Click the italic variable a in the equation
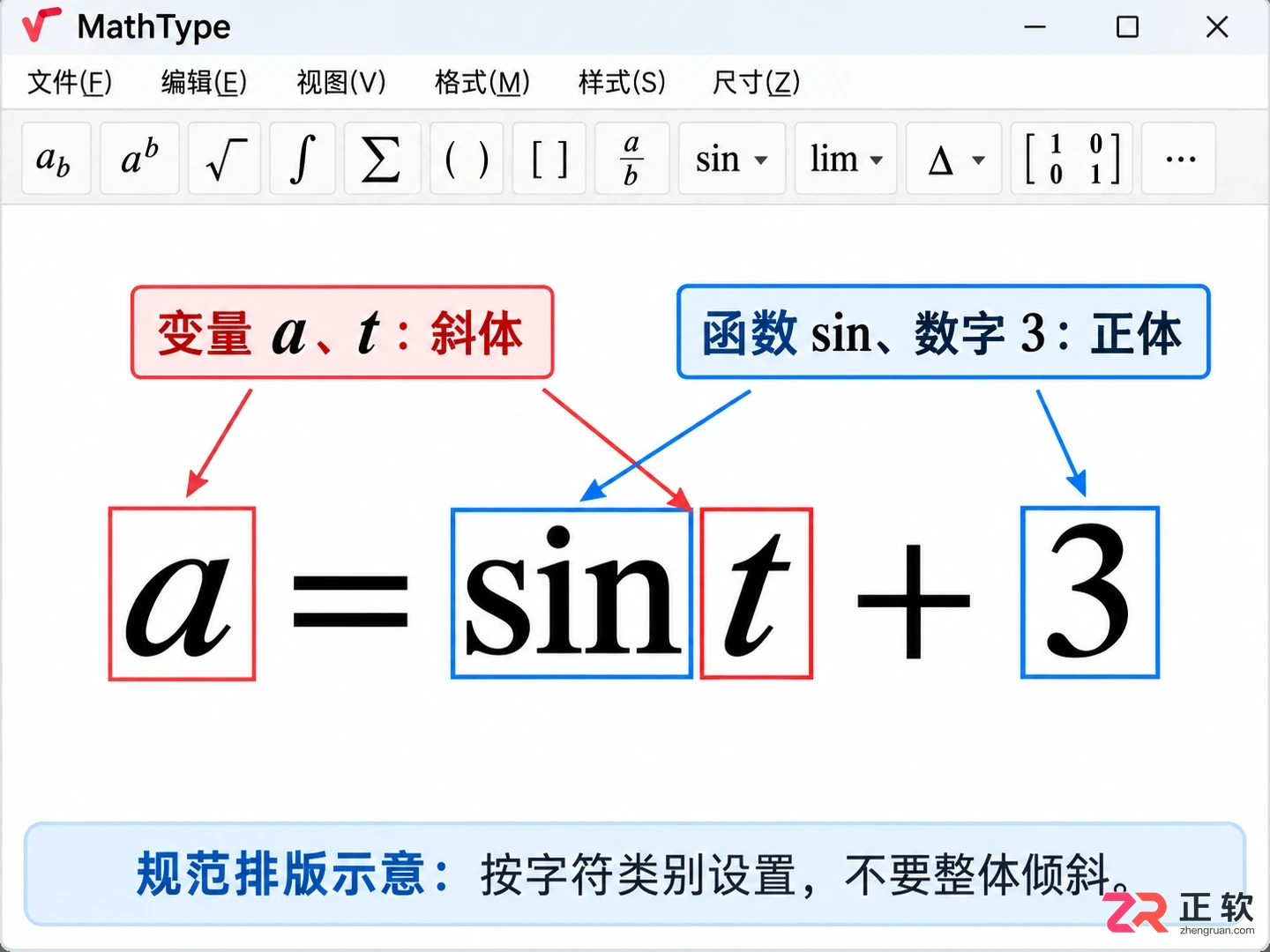 [182, 593]
